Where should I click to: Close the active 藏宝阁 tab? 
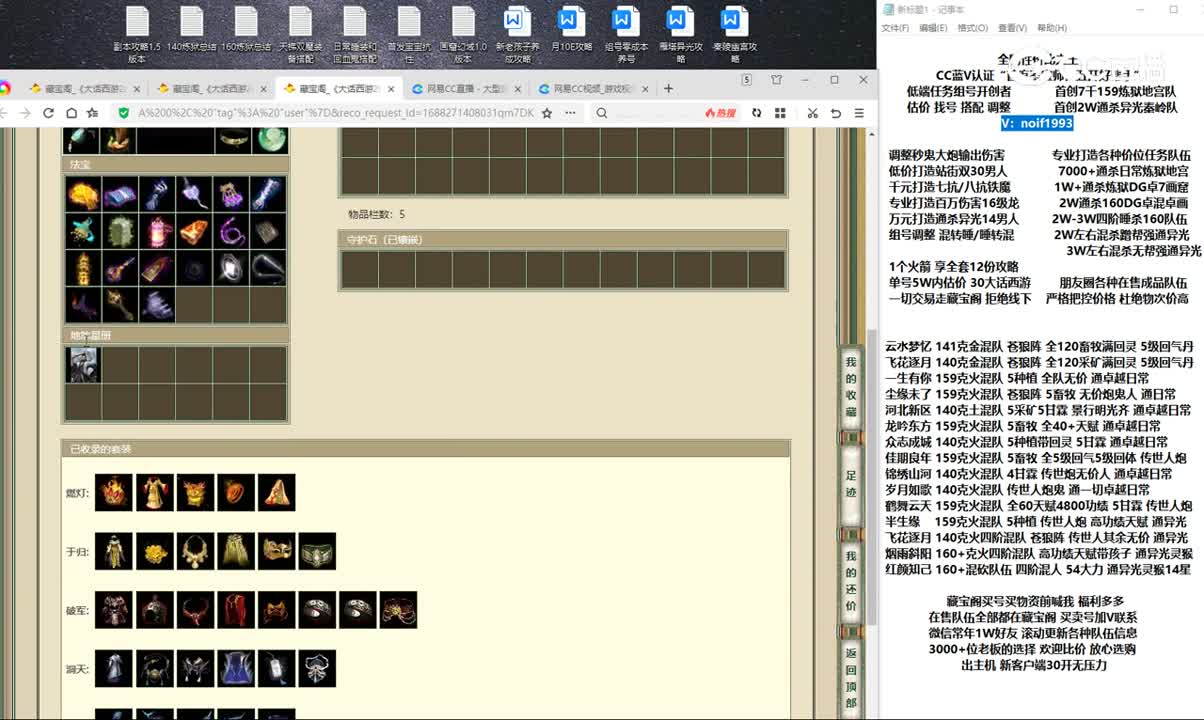click(390, 88)
